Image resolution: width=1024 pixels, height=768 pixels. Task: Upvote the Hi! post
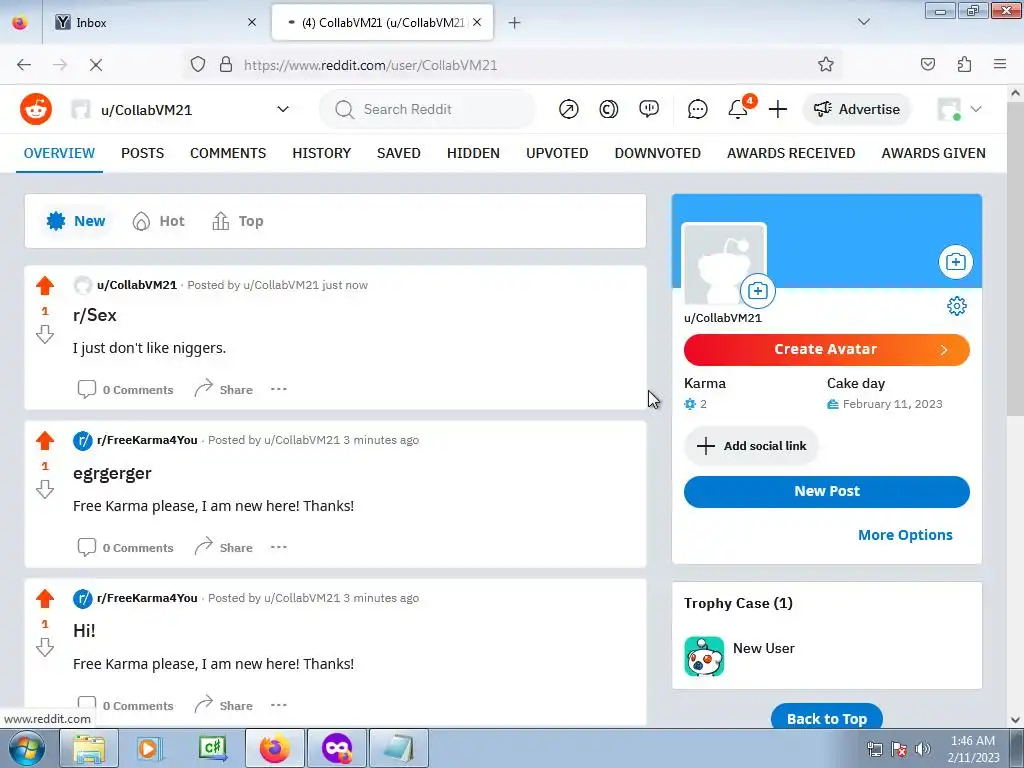coord(45,599)
